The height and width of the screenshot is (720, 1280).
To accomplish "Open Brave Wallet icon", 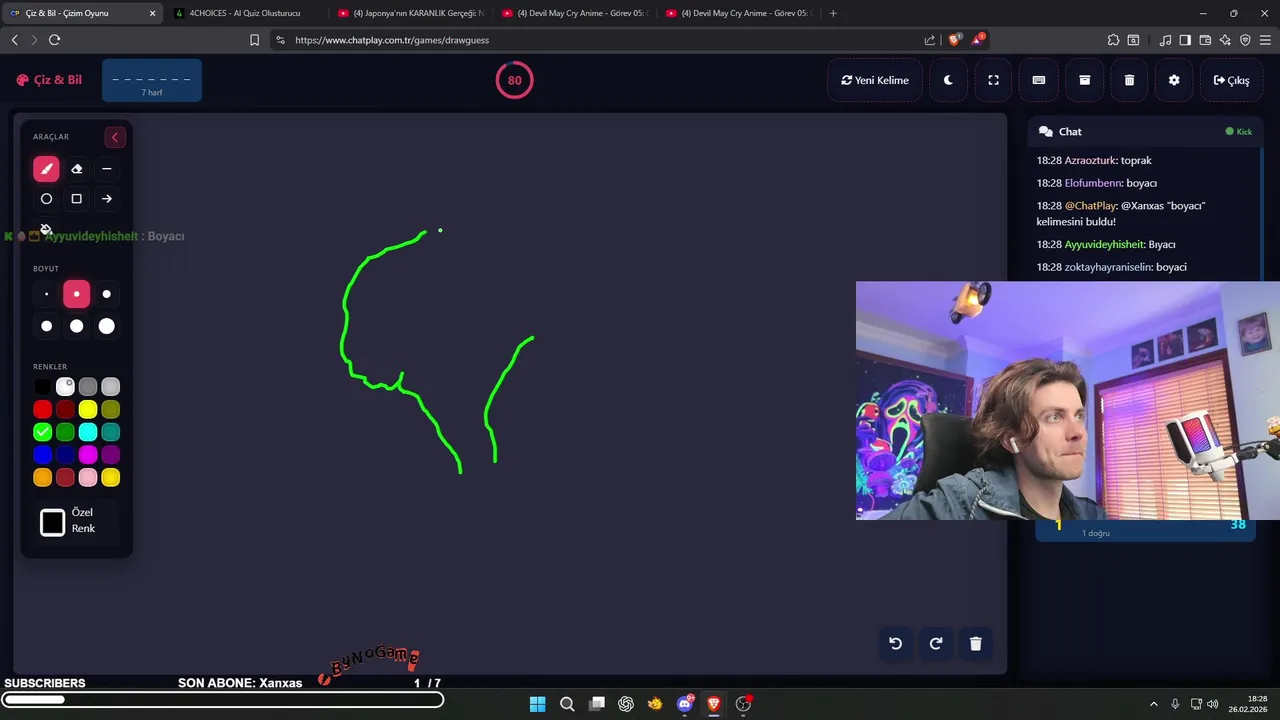I will tap(1205, 40).
